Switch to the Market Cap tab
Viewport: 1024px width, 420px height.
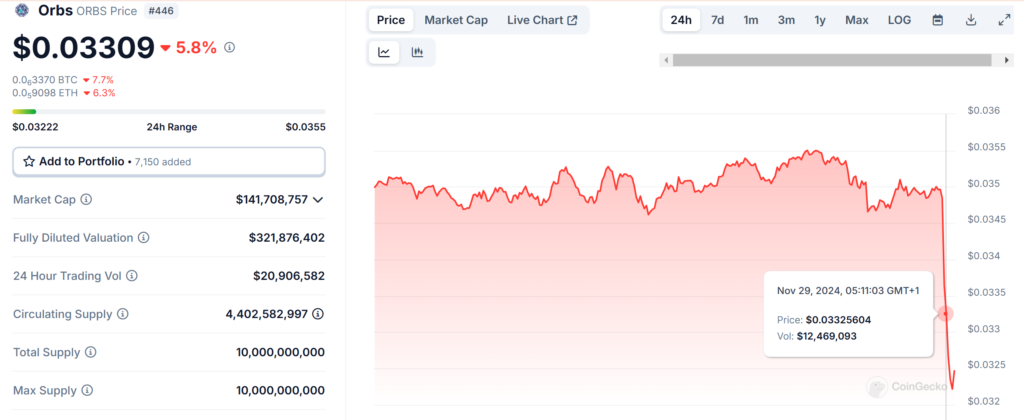pyautogui.click(x=456, y=20)
